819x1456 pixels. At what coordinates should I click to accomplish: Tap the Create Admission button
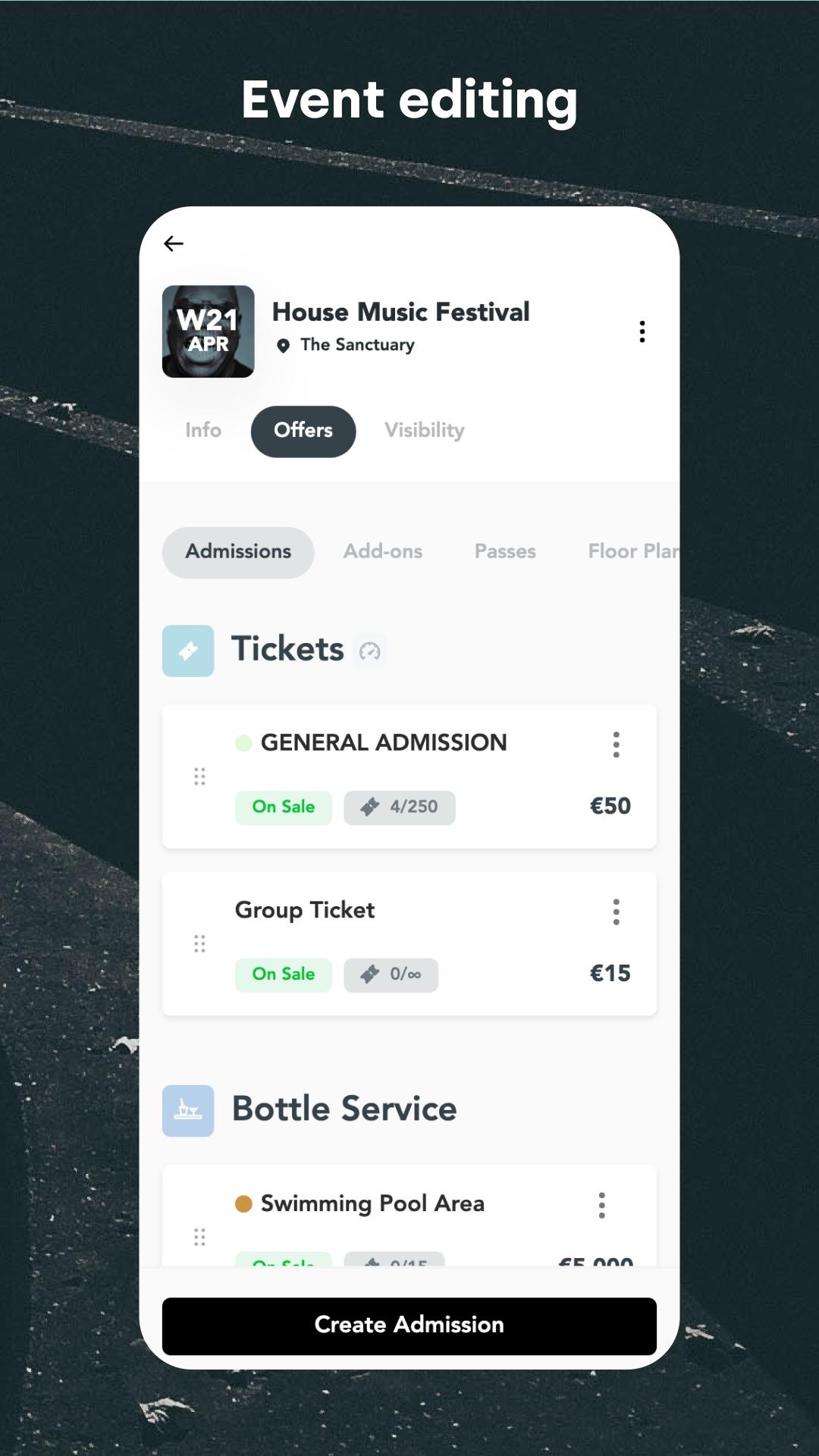tap(409, 1326)
